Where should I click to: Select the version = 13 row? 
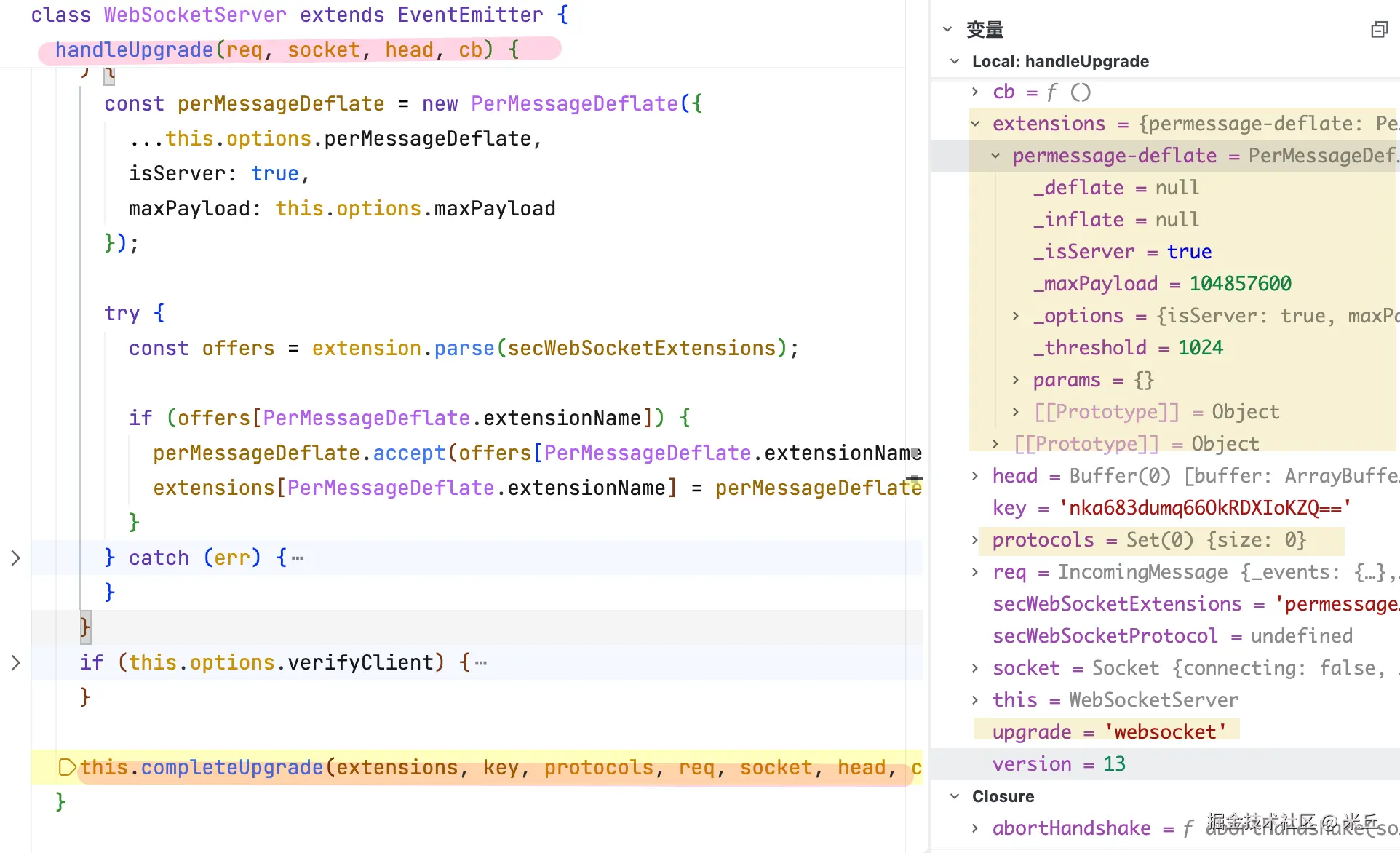click(1166, 764)
